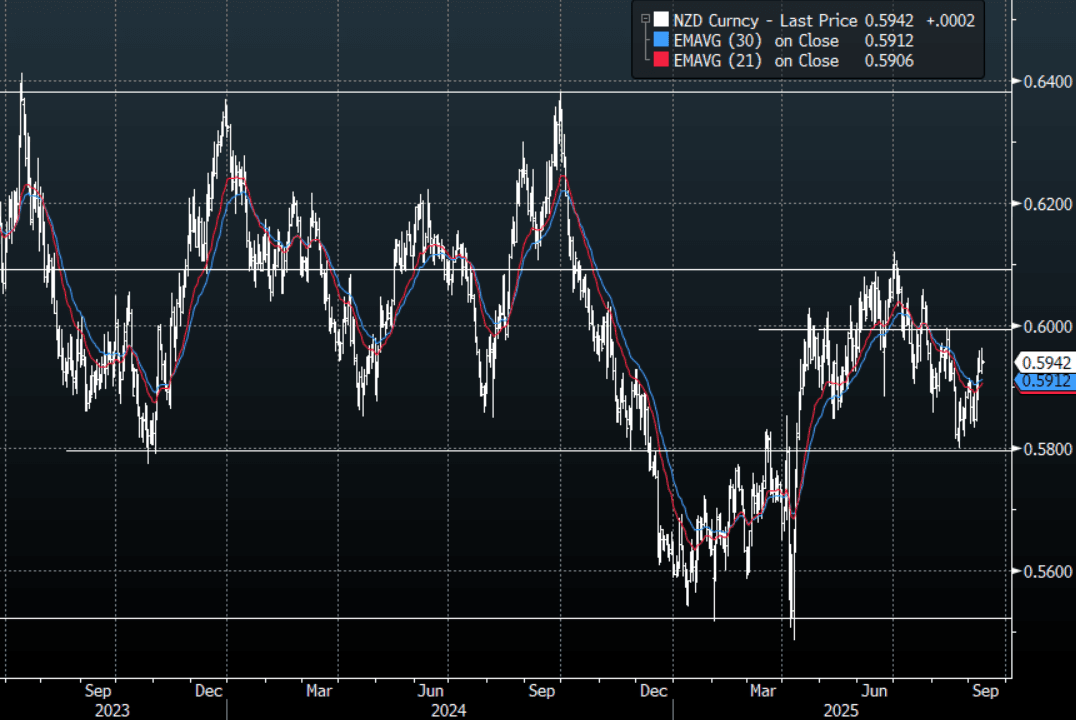The image size is (1076, 720).
Task: Click the white 0.5942 last price tag
Action: coord(1043,363)
